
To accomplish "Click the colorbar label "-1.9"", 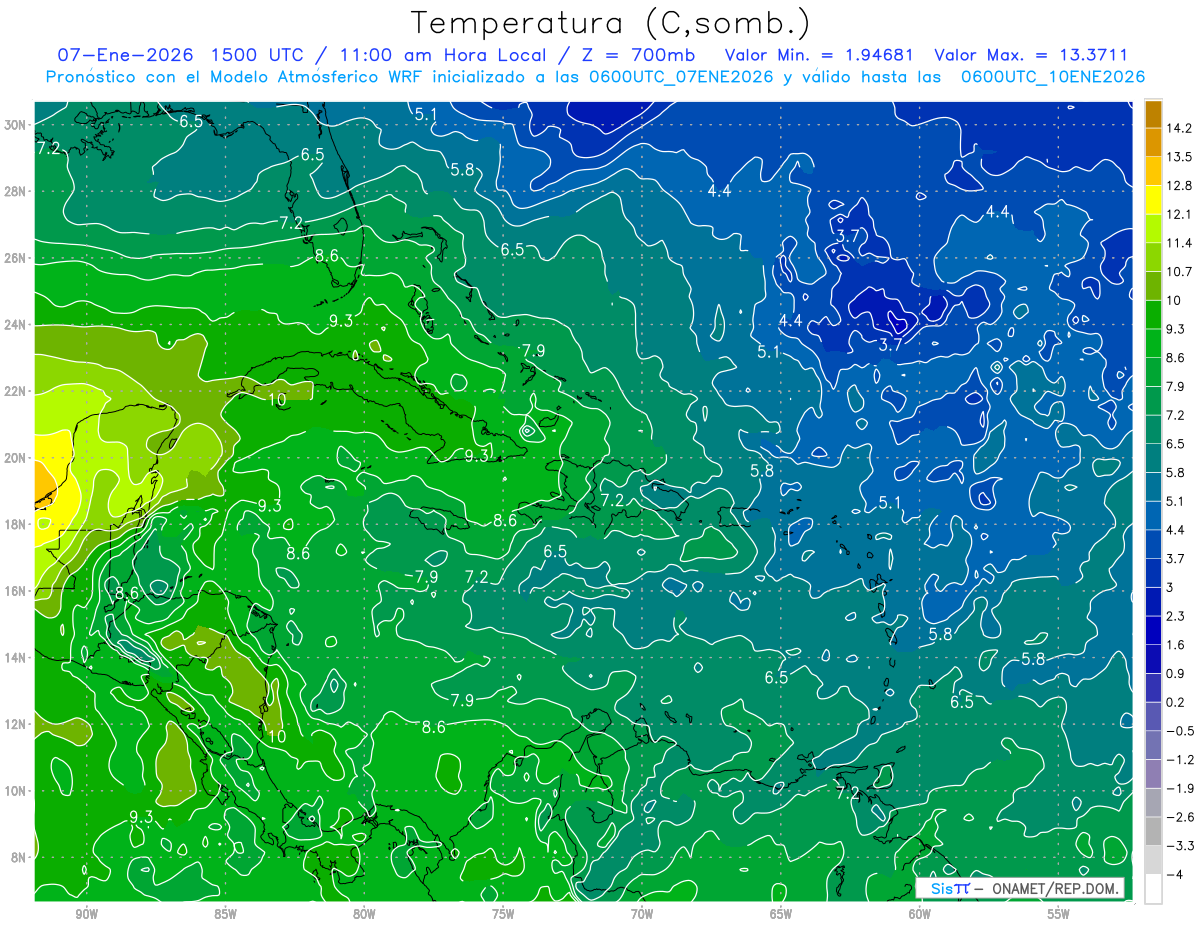I will pyautogui.click(x=1180, y=788).
